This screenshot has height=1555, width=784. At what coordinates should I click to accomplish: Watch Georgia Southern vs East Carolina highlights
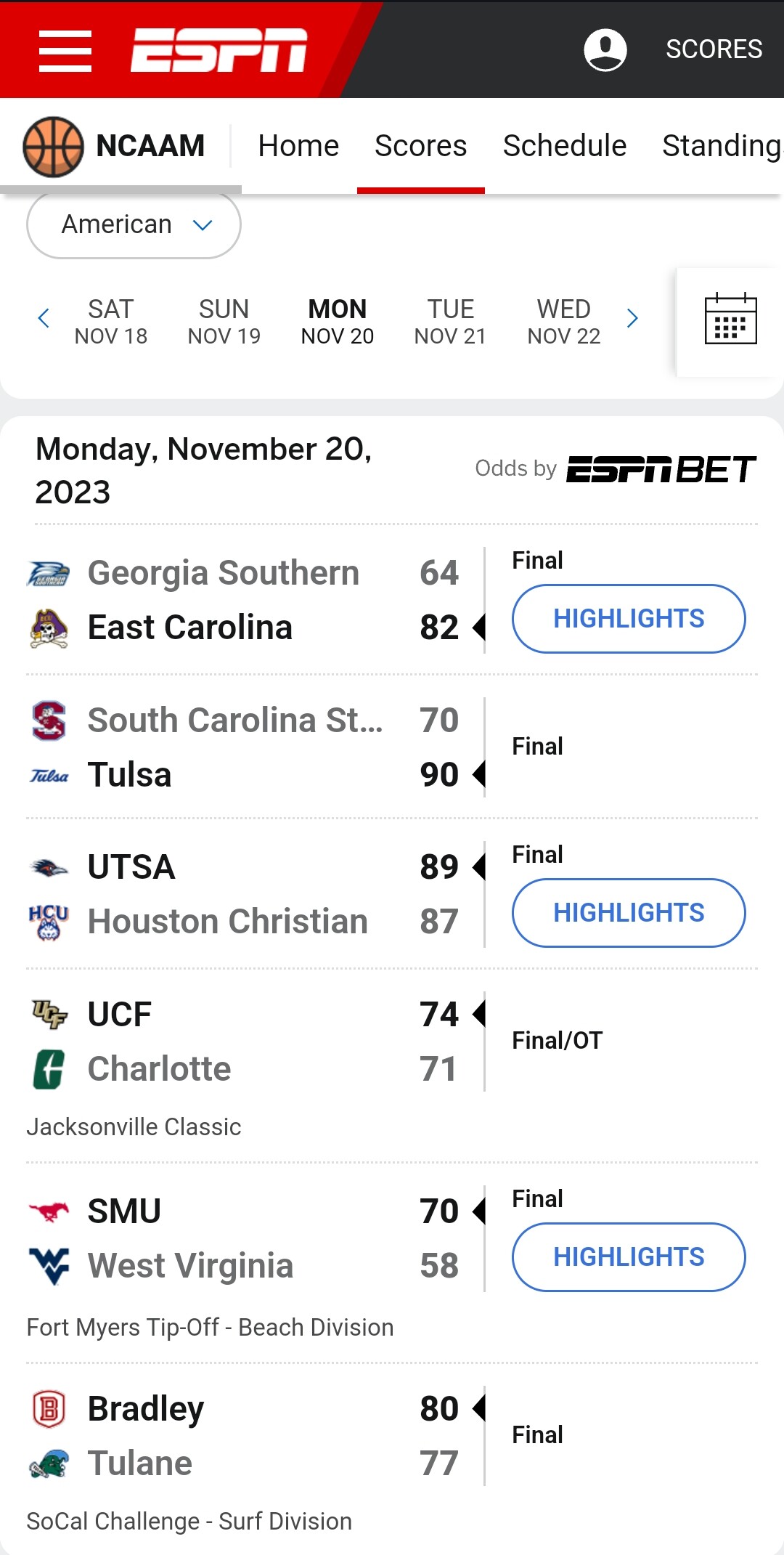[629, 619]
